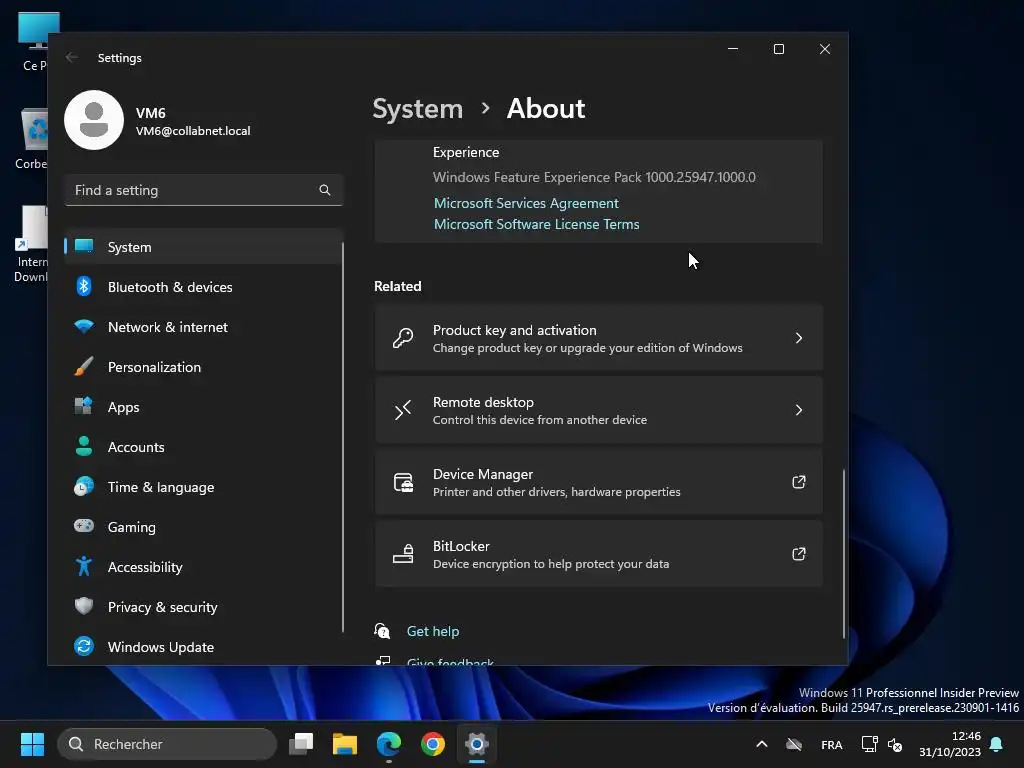1024x768 pixels.
Task: Click the key icon beside Product key
Action: (x=403, y=338)
